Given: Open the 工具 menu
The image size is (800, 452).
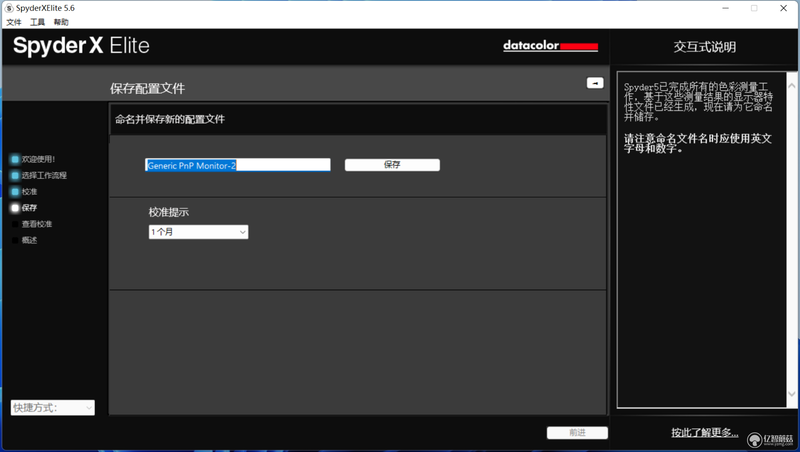Looking at the screenshot, I should [37, 22].
